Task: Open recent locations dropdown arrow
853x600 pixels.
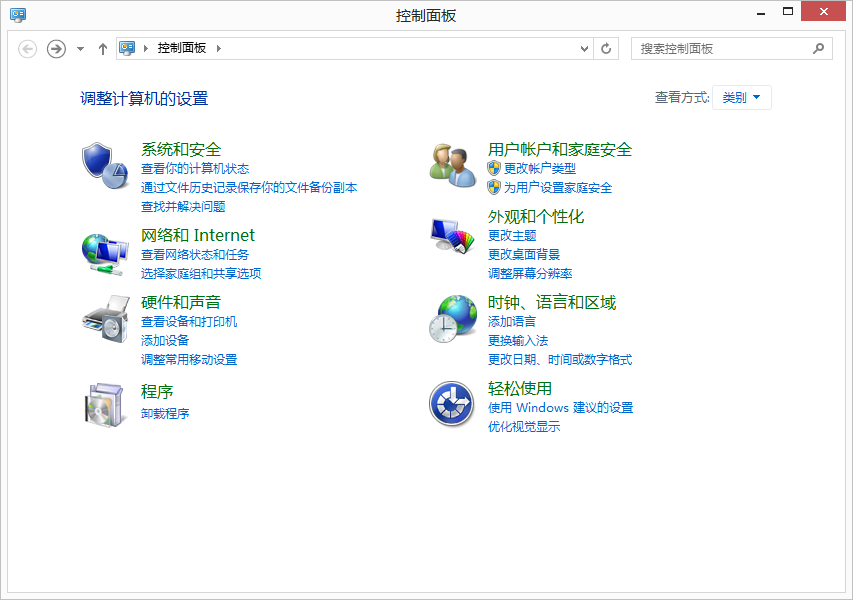Action: pyautogui.click(x=81, y=49)
